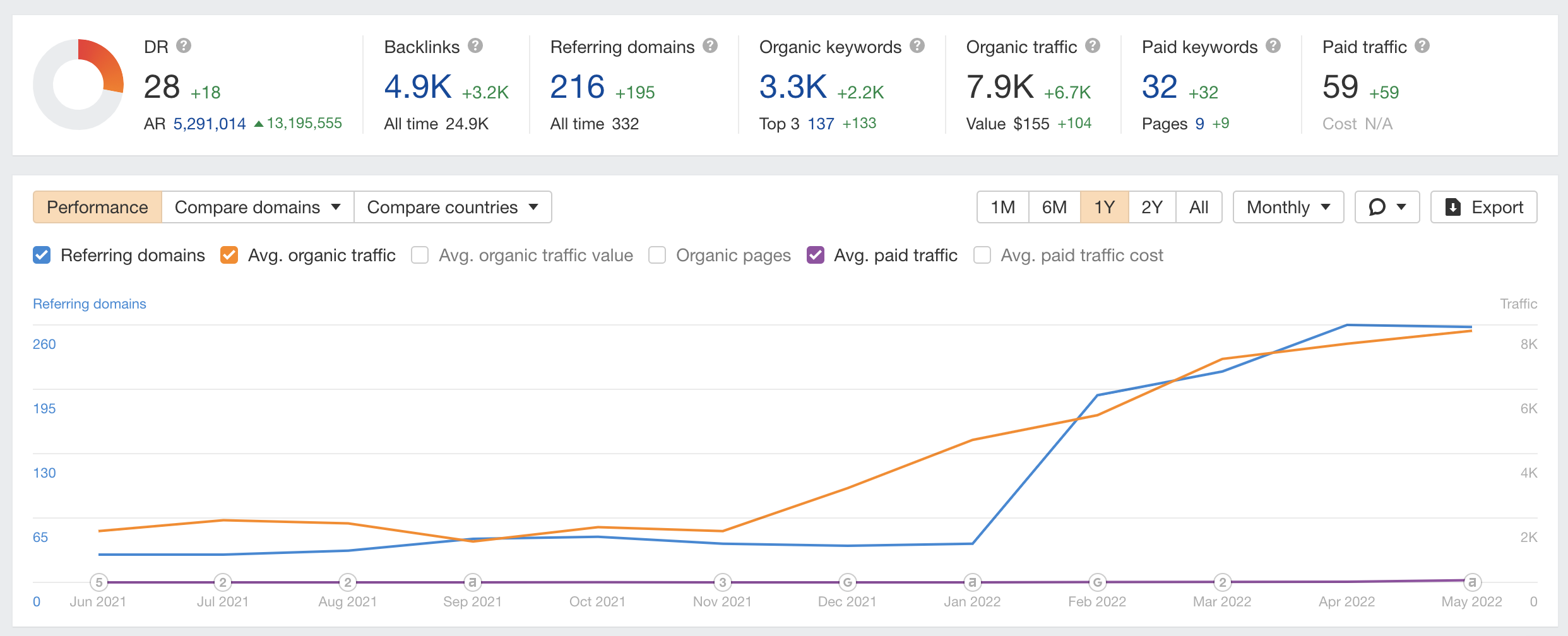This screenshot has height=636, width=1568.
Task: Enable the Organic pages checkbox
Action: click(x=657, y=255)
